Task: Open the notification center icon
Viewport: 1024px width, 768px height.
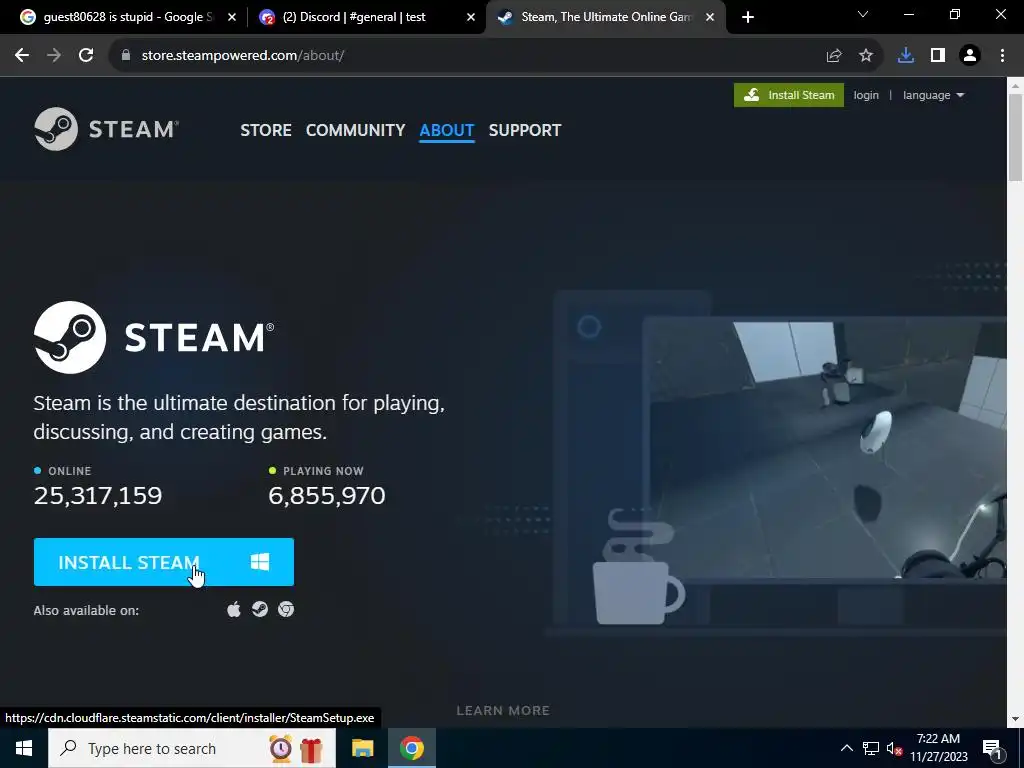Action: pos(992,748)
